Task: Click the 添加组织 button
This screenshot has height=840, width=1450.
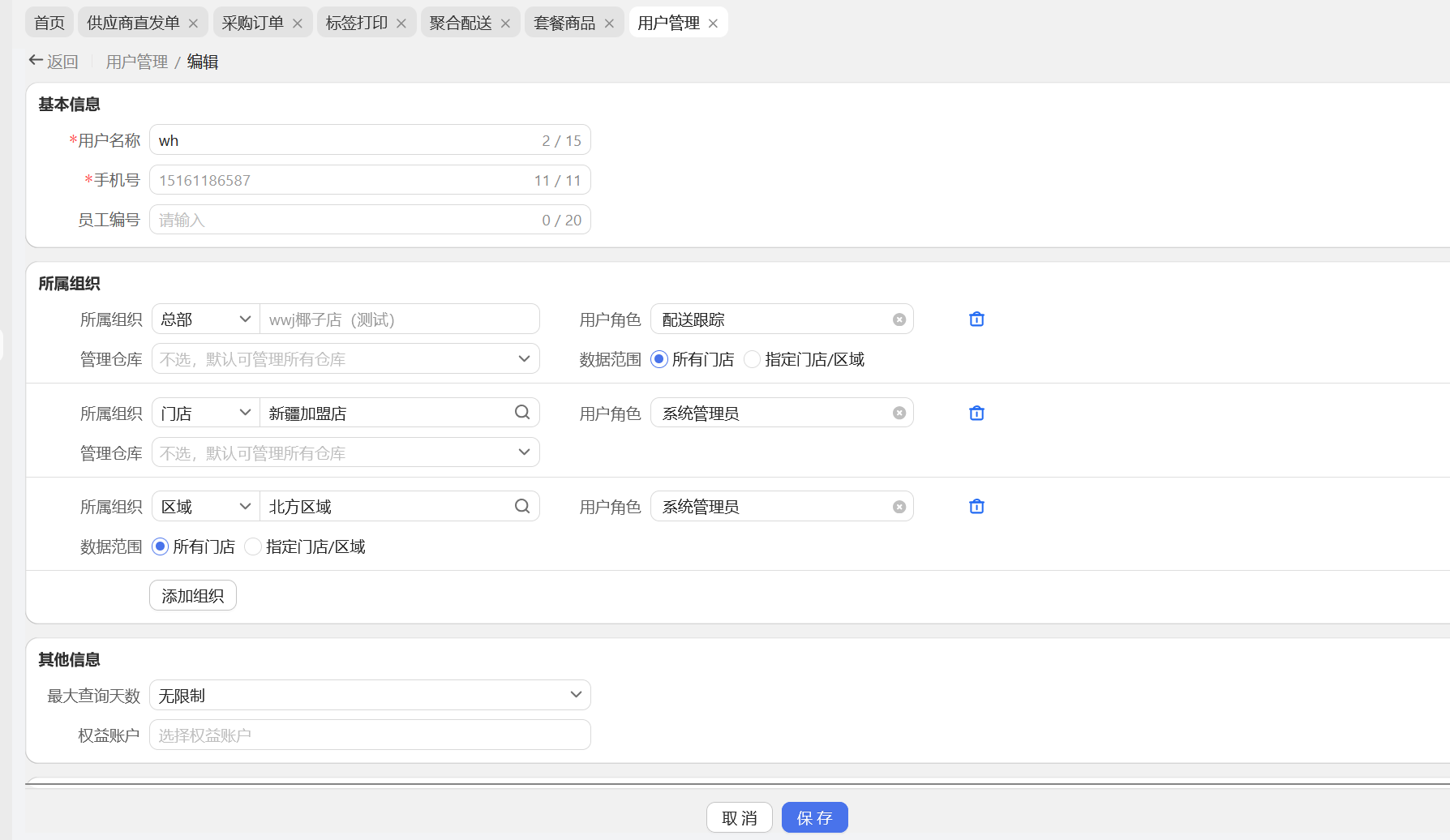Action: point(193,596)
